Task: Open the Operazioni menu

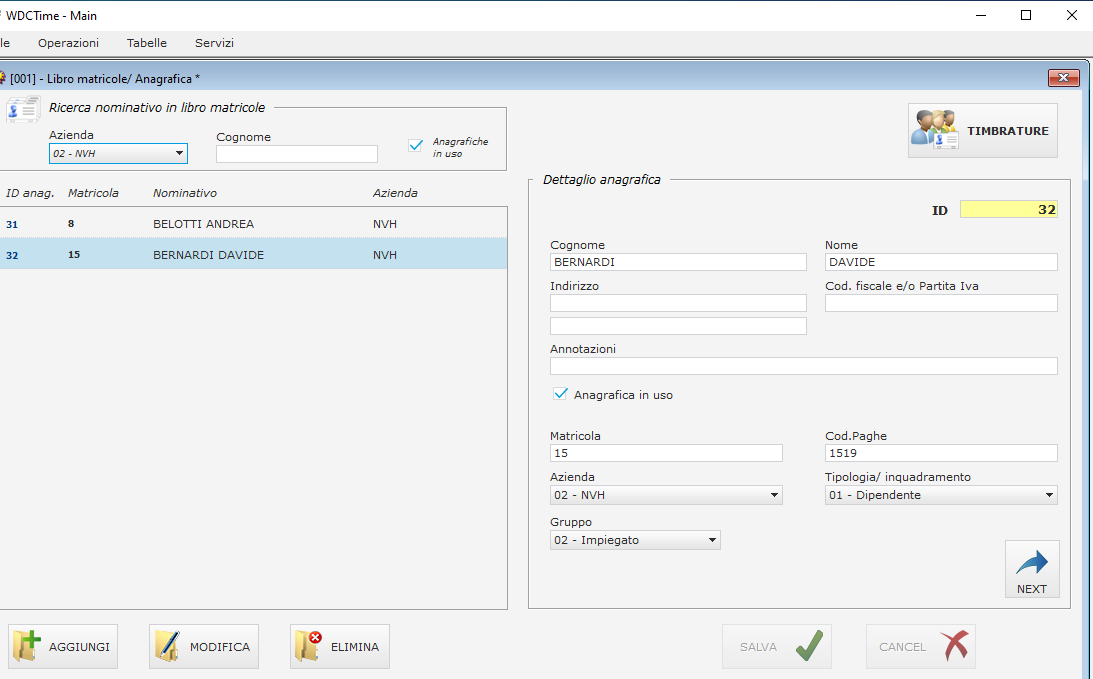Action: [x=68, y=43]
